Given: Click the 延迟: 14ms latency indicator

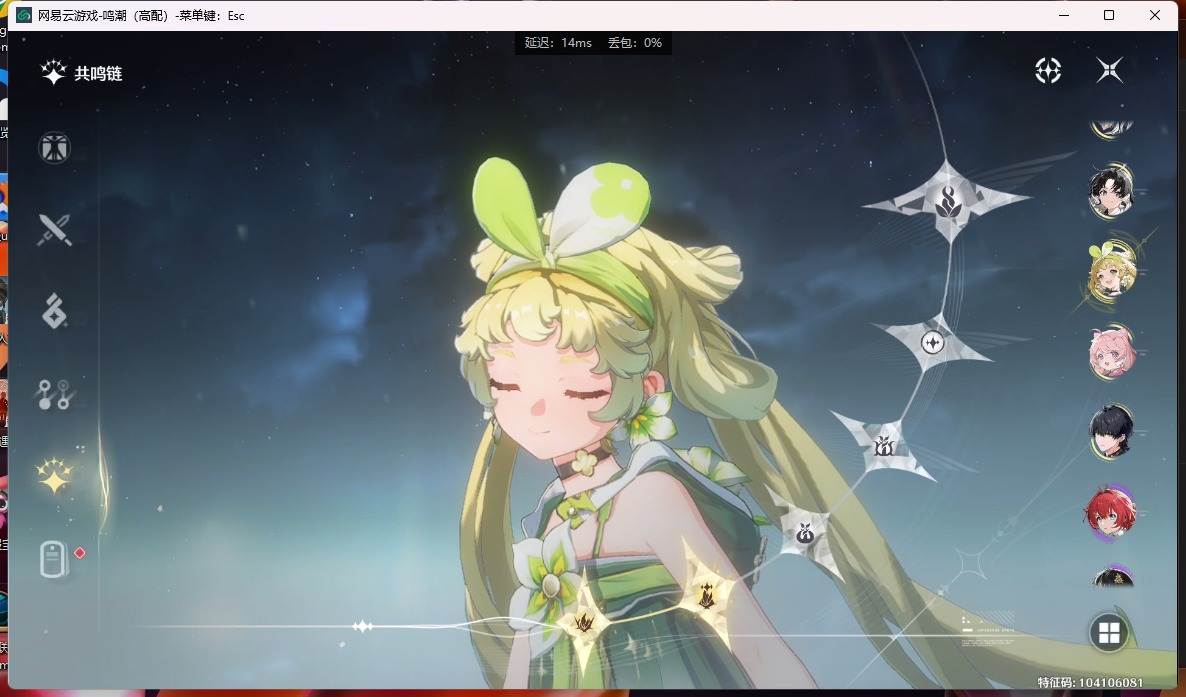Looking at the screenshot, I should [558, 42].
